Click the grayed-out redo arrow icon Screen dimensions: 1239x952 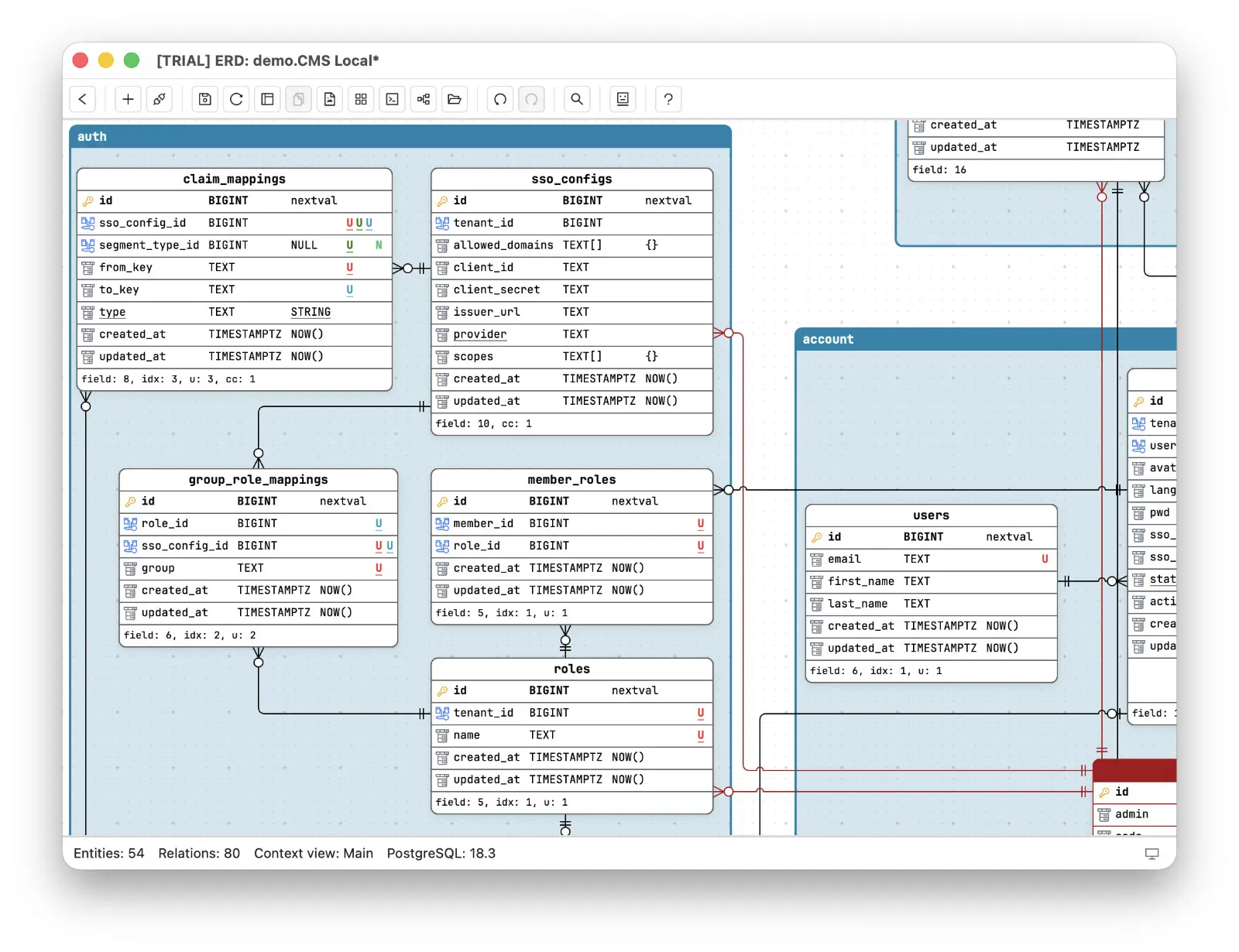(x=531, y=99)
